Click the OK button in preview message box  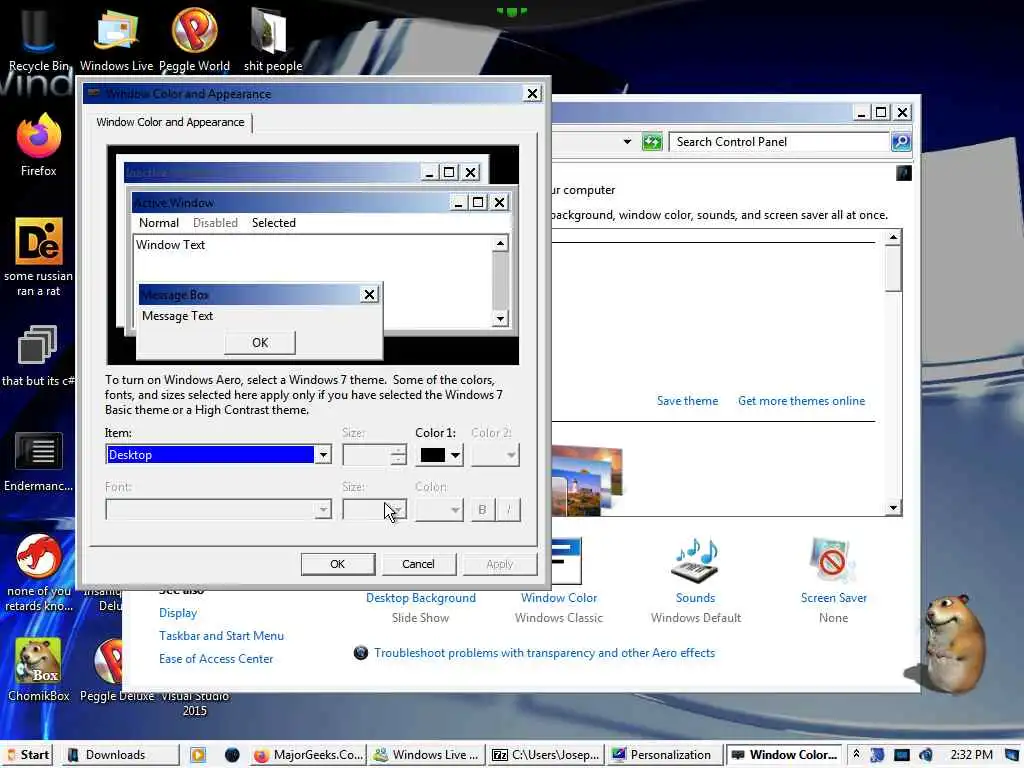tap(260, 343)
